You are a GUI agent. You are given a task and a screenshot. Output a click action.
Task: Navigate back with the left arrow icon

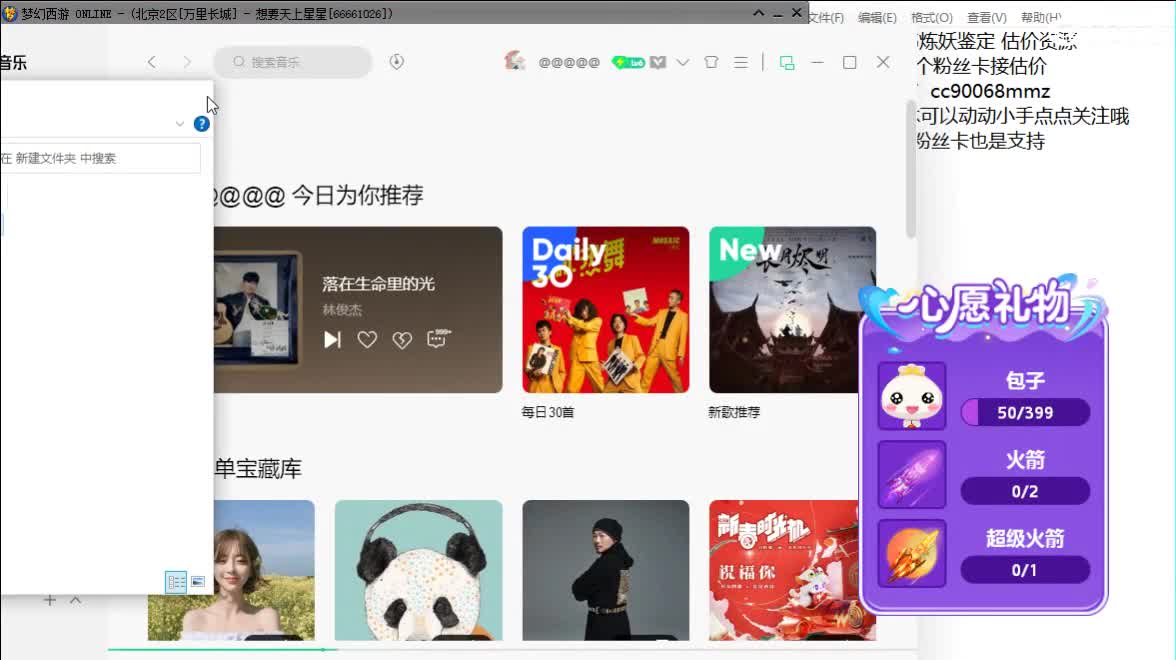[151, 62]
